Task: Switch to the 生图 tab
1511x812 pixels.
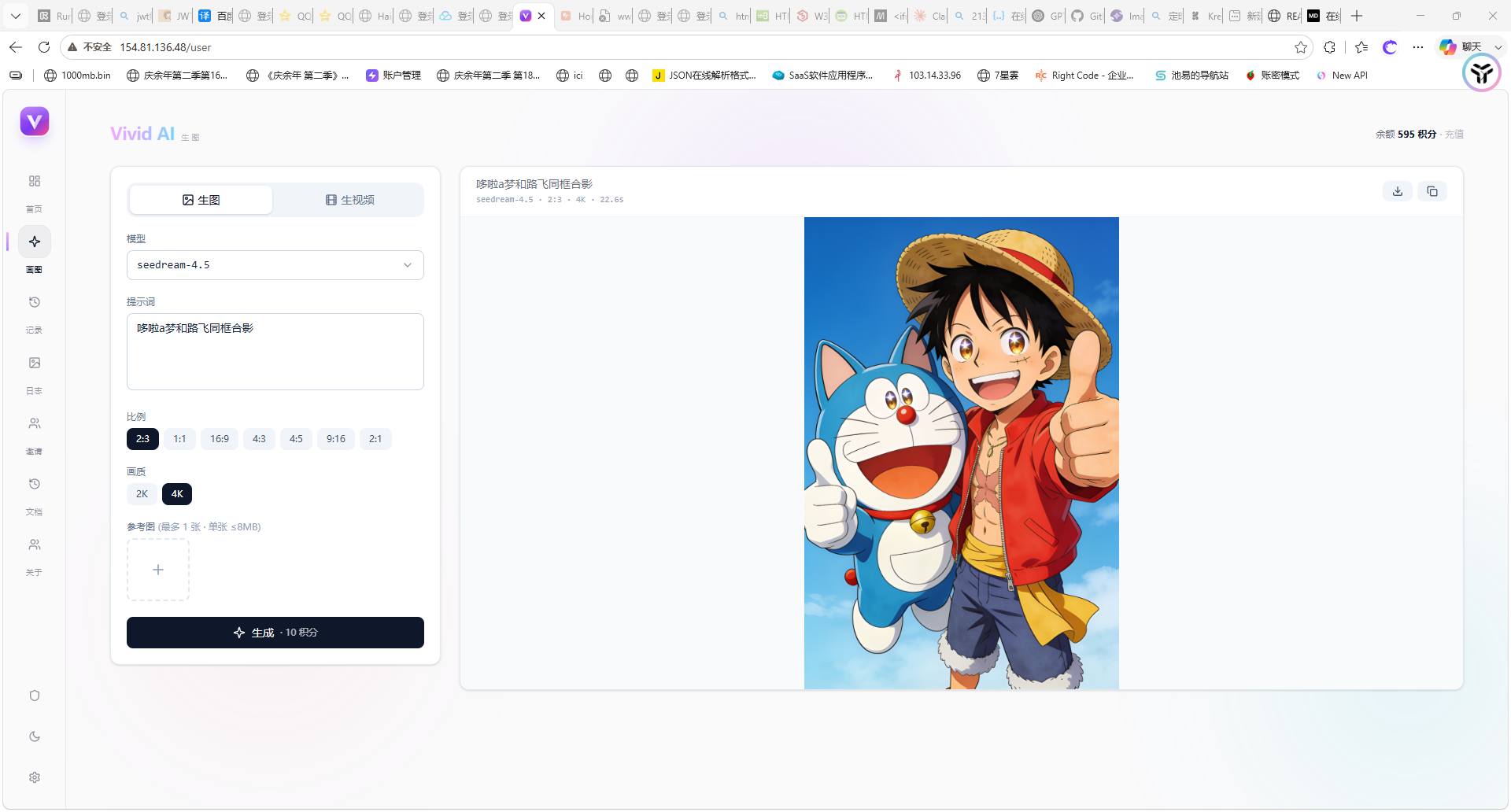Action: pos(201,200)
